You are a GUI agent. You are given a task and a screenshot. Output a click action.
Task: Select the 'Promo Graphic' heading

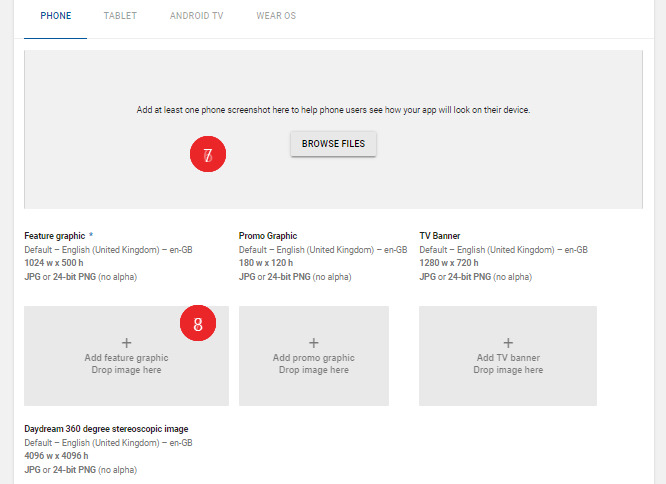[x=268, y=236]
